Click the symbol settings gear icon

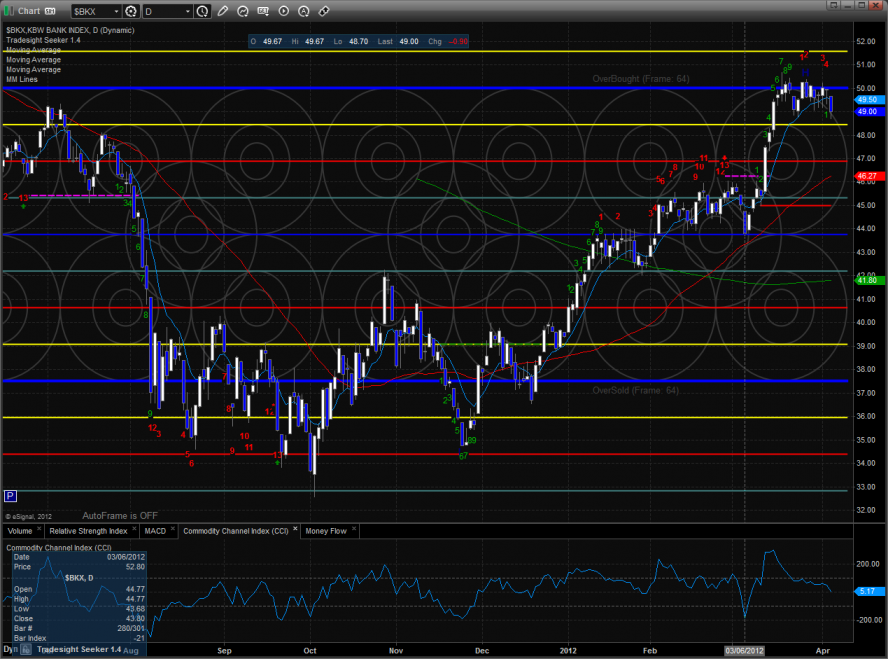point(129,12)
